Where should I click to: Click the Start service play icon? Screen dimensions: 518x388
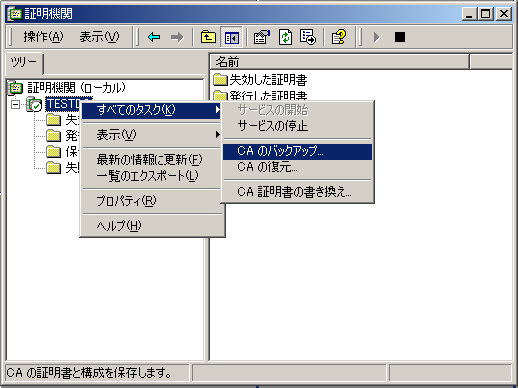coord(376,37)
